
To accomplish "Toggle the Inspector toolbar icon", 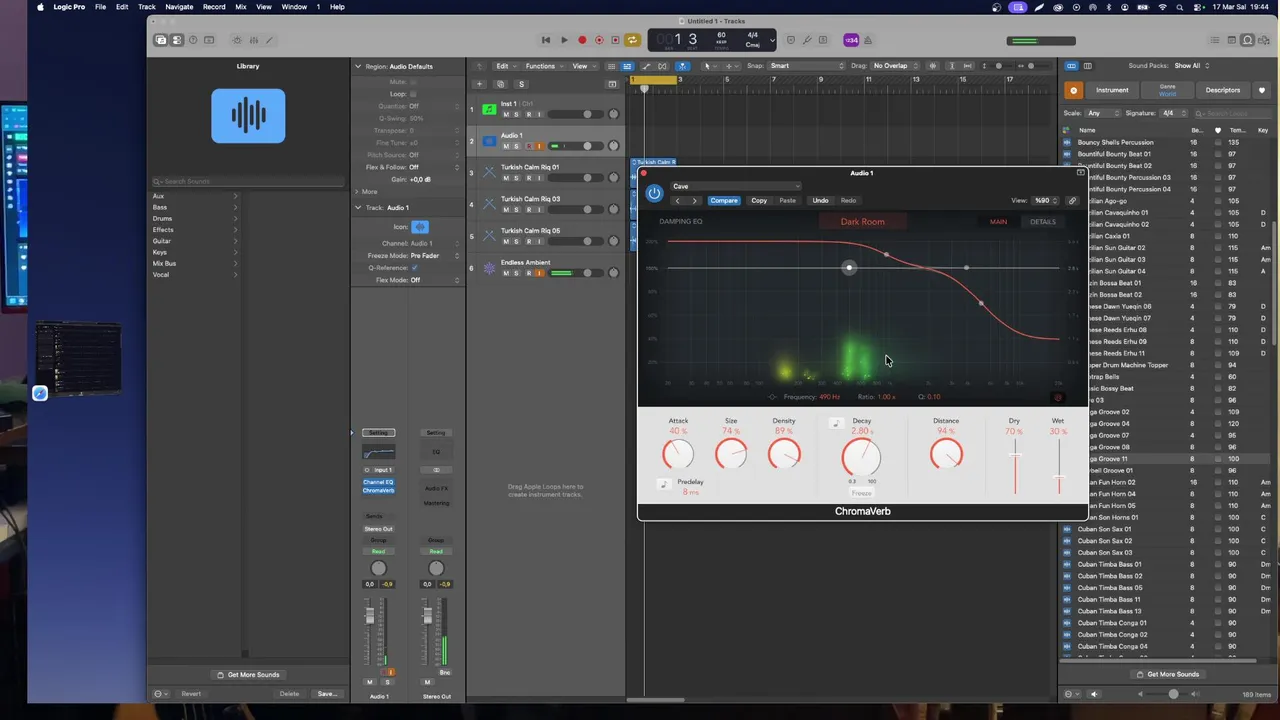I will [x=177, y=40].
